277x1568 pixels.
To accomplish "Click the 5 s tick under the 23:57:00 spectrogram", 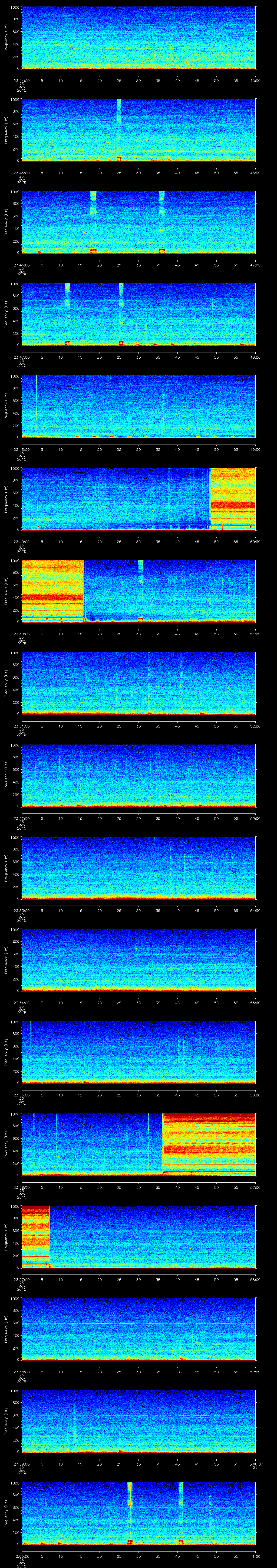I will pyautogui.click(x=41, y=1279).
